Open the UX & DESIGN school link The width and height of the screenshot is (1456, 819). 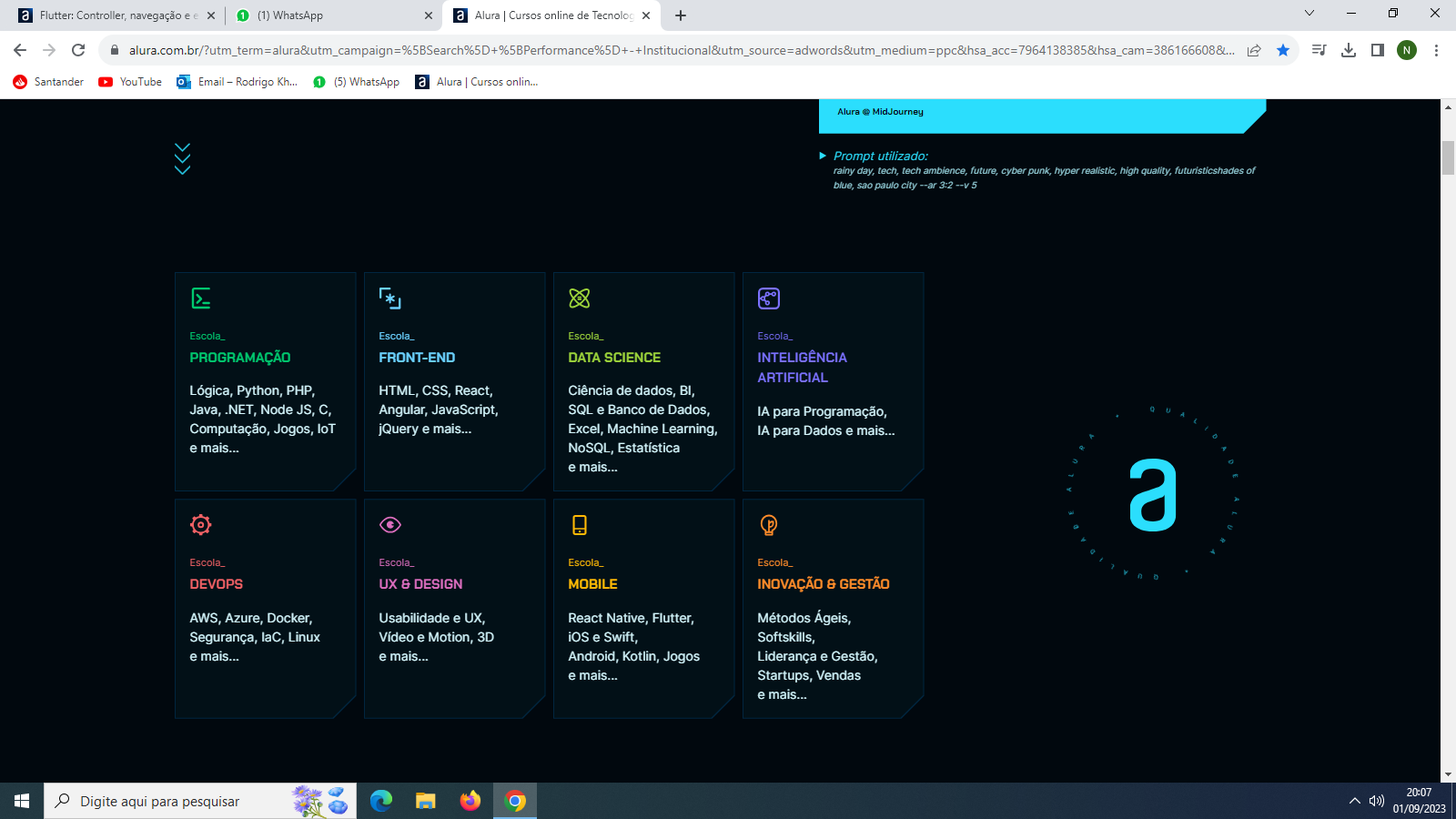[x=420, y=584]
